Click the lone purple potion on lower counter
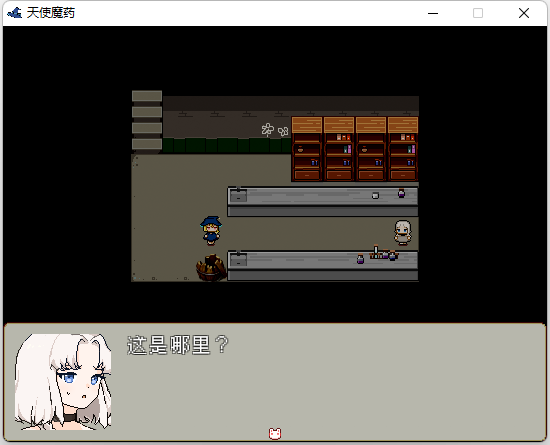Screen dimensions: 550x445 click(360, 259)
